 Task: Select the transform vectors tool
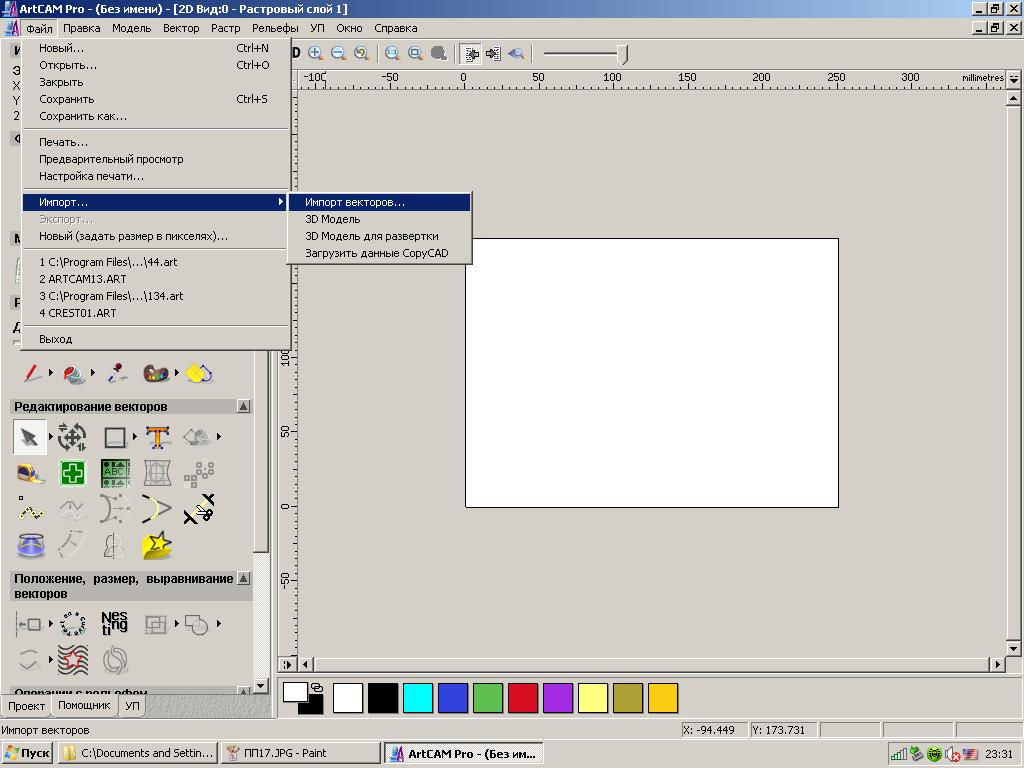tap(72, 437)
